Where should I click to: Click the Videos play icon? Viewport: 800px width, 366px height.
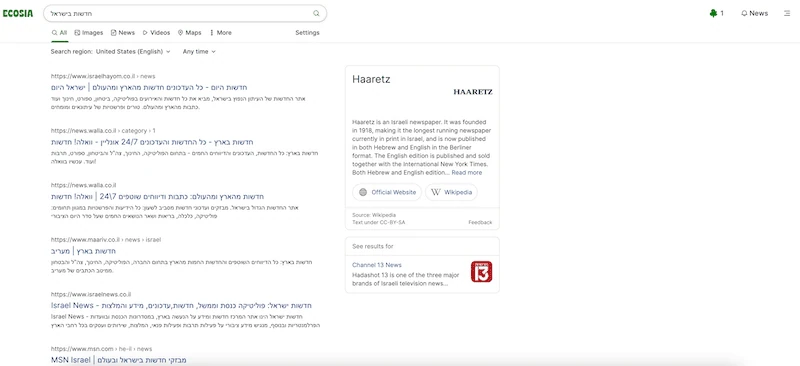click(145, 33)
